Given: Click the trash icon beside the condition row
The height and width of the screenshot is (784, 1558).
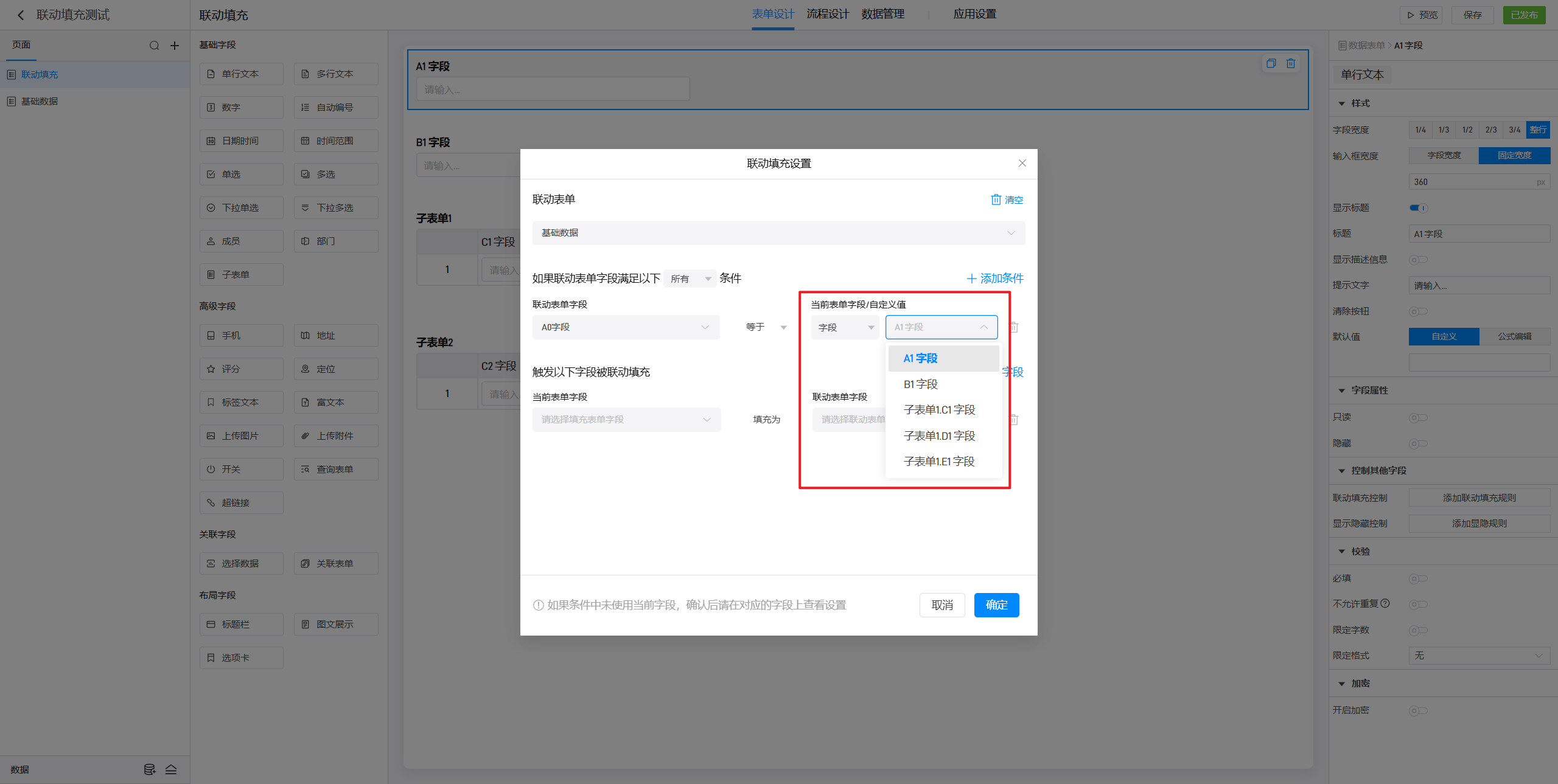Looking at the screenshot, I should coord(1014,327).
